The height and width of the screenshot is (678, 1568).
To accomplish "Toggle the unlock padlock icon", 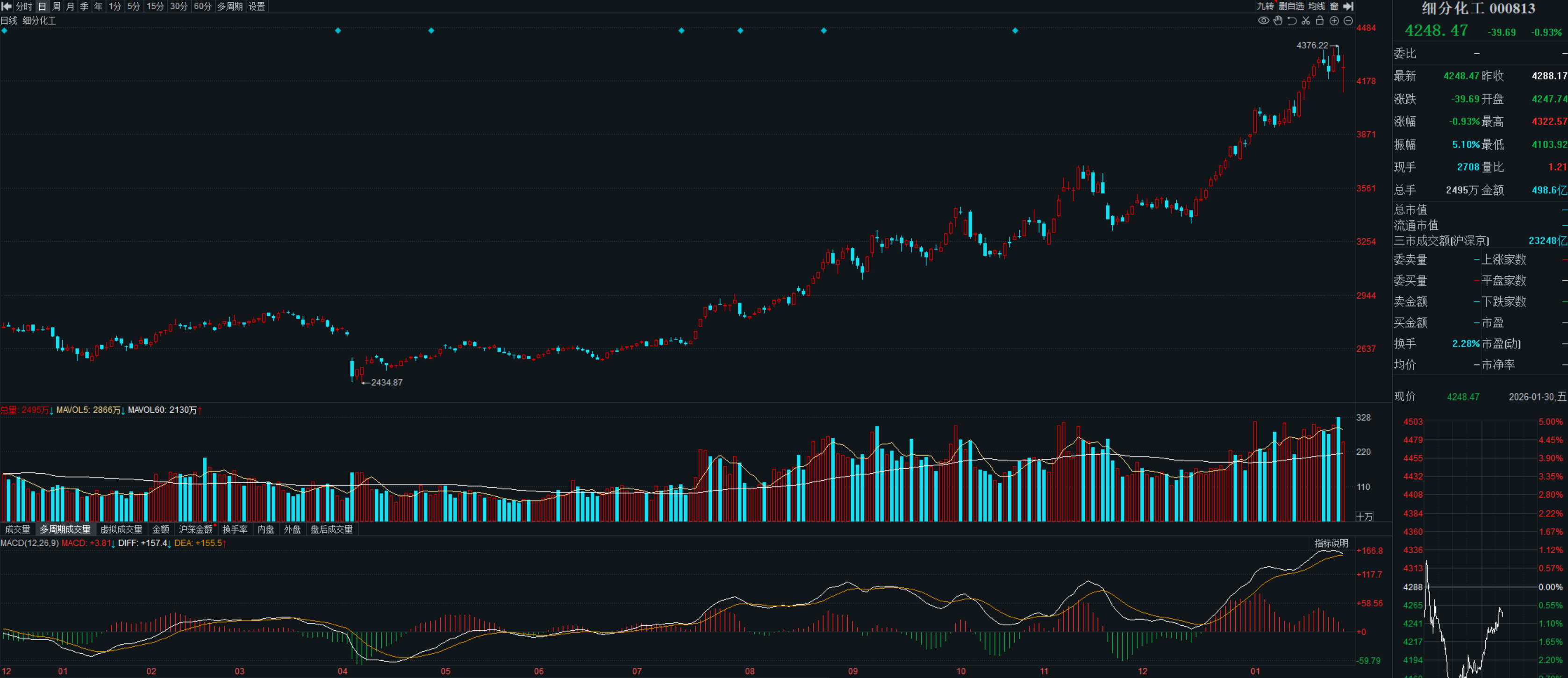I will [x=1320, y=21].
